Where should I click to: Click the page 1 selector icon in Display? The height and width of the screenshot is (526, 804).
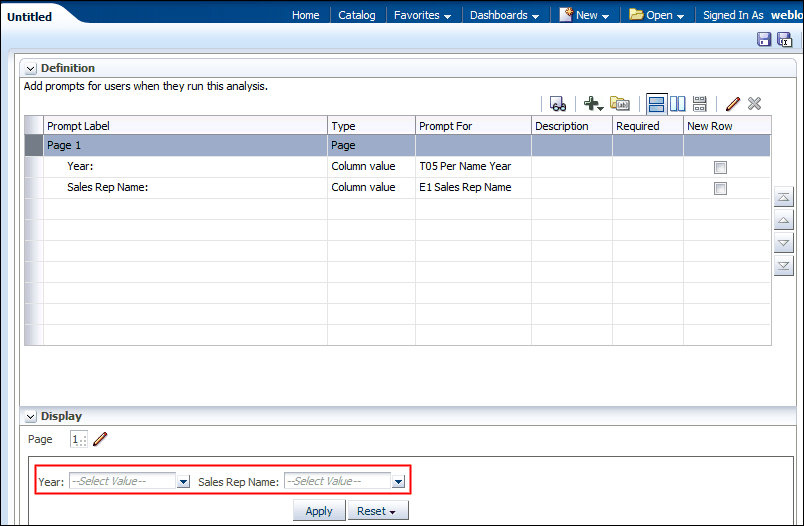(x=78, y=439)
